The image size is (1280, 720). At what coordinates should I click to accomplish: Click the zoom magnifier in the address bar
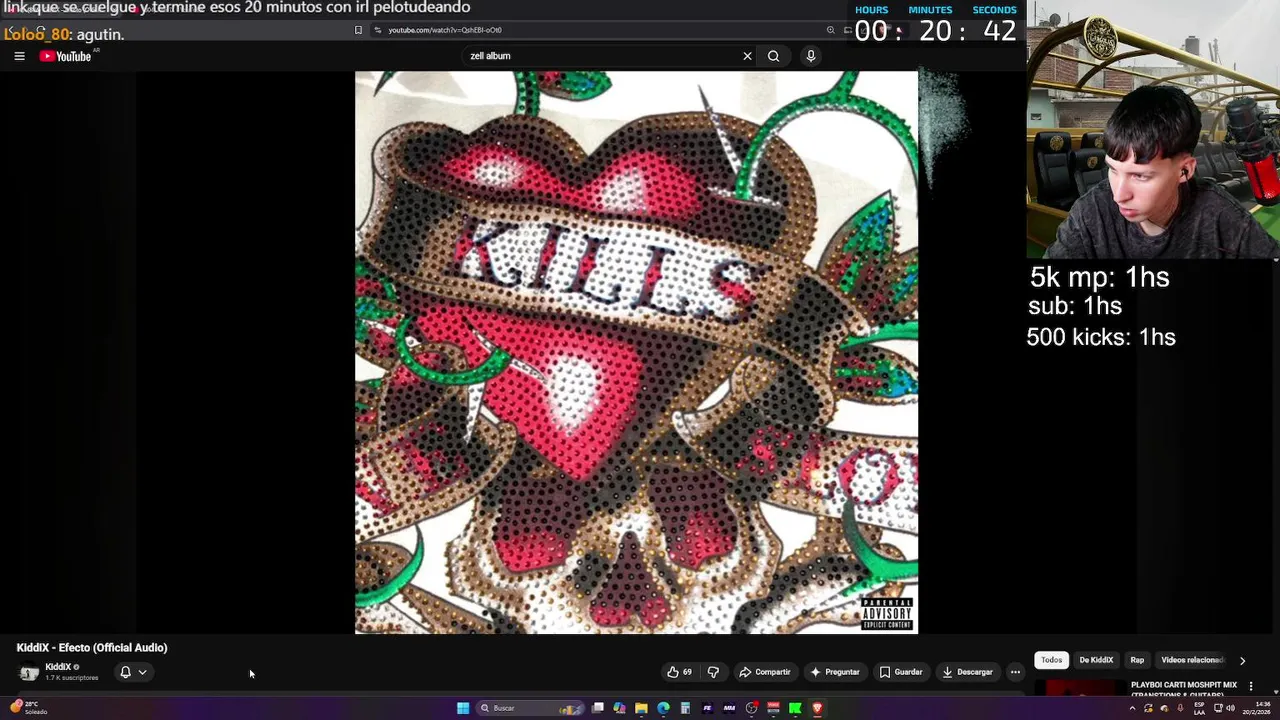[830, 30]
